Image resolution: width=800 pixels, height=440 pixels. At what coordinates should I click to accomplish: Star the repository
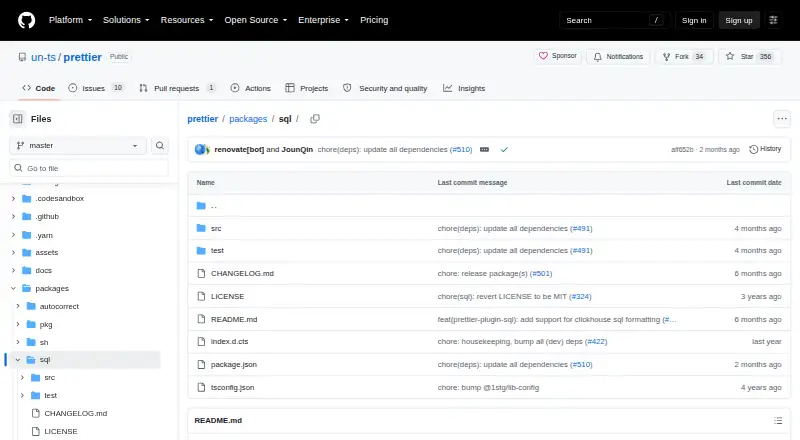pos(749,57)
